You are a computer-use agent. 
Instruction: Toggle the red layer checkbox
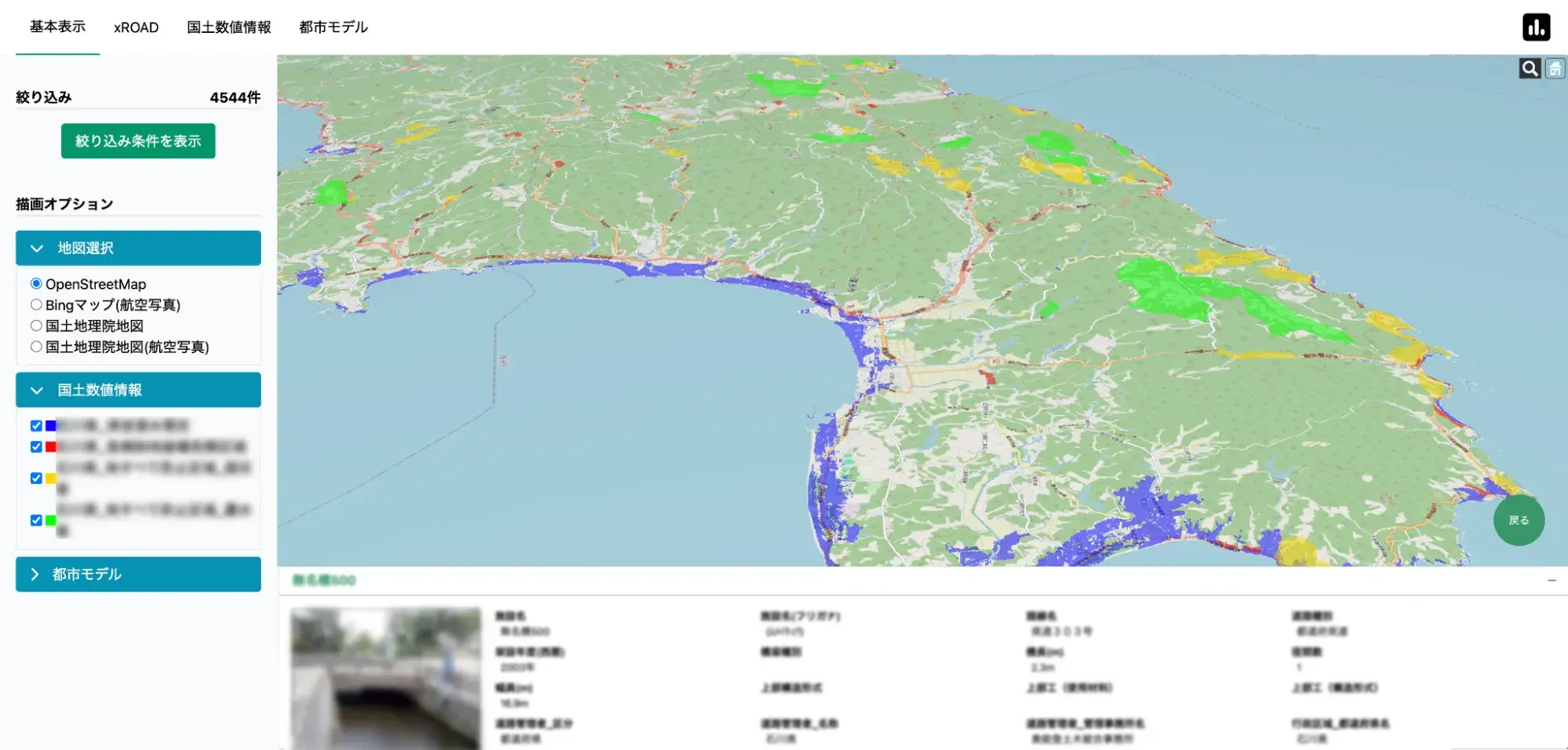[36, 447]
